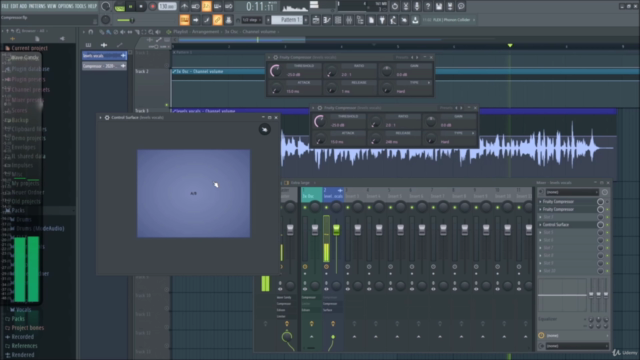Open the Pattern 1 selector

click(287, 20)
